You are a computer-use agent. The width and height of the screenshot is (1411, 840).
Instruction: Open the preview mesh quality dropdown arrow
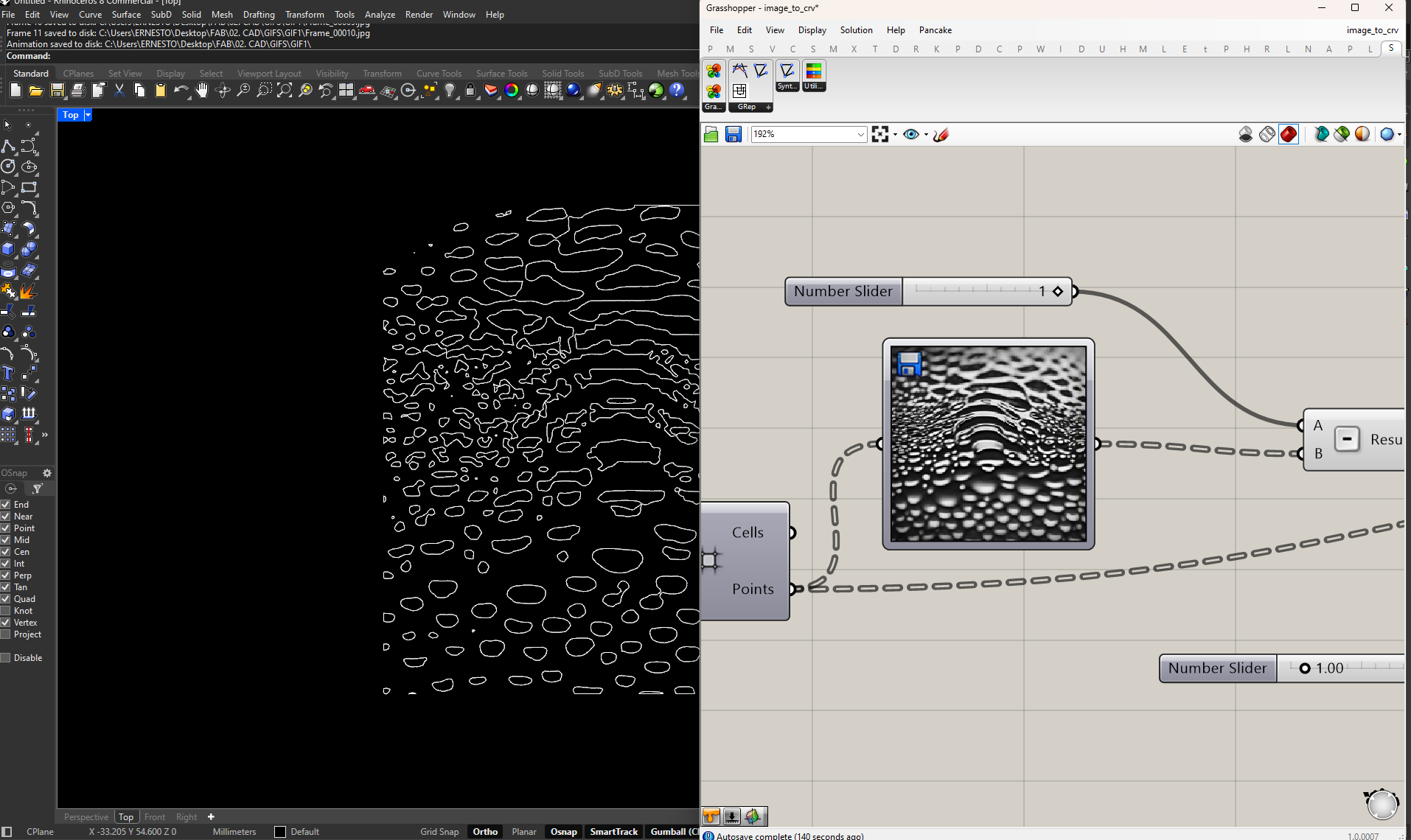point(1399,134)
